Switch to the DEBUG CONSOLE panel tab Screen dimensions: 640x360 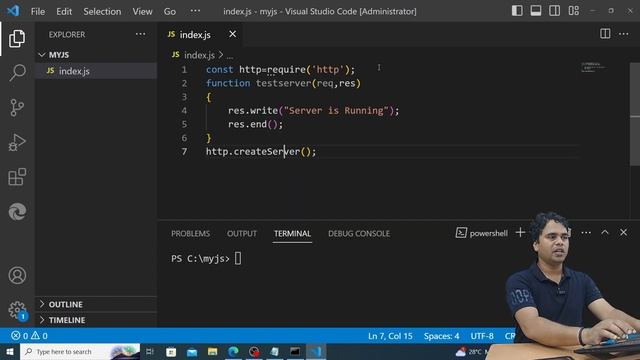[x=359, y=233]
